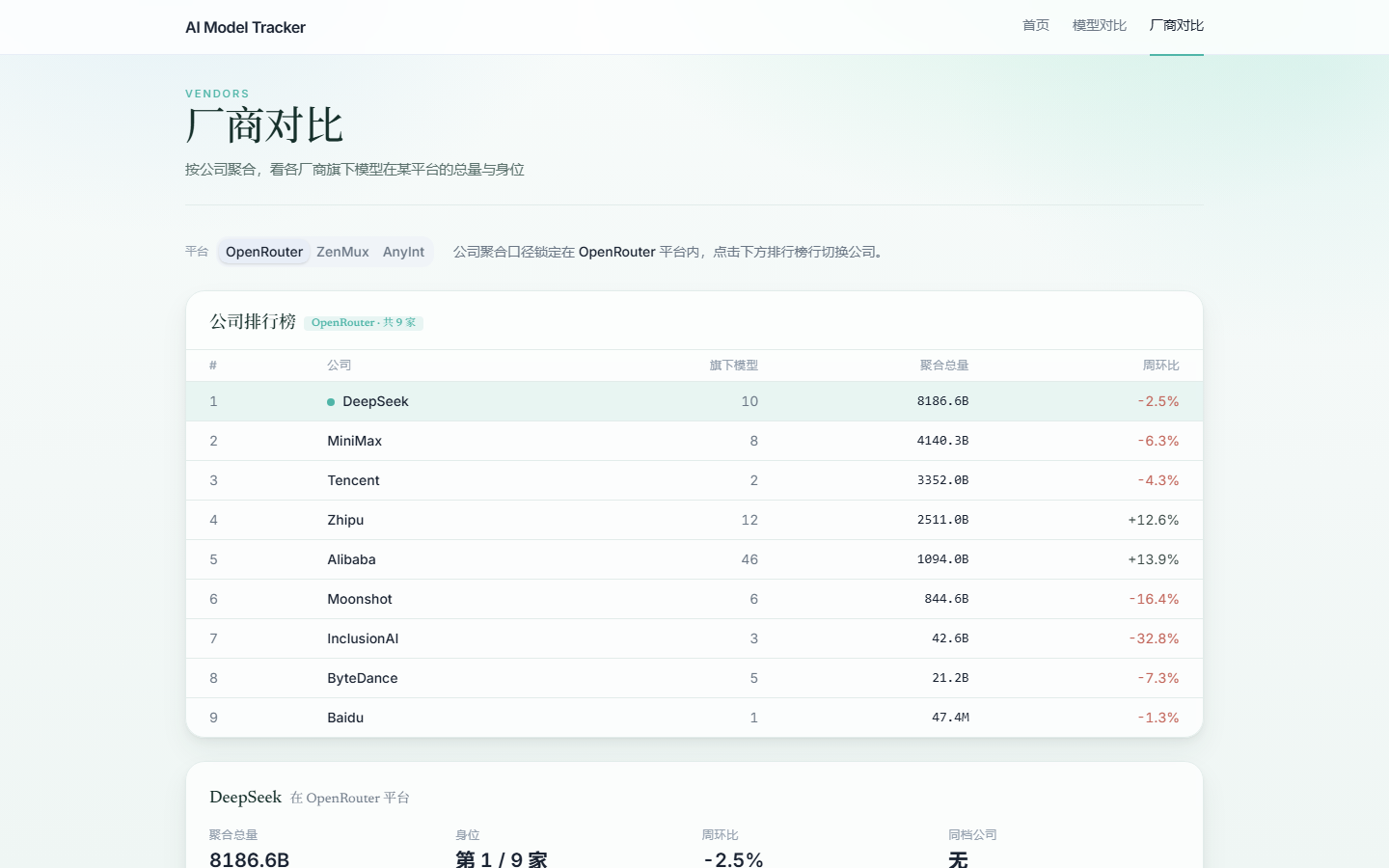
Task: Pick the Zhipu ranking row
Action: [x=694, y=520]
